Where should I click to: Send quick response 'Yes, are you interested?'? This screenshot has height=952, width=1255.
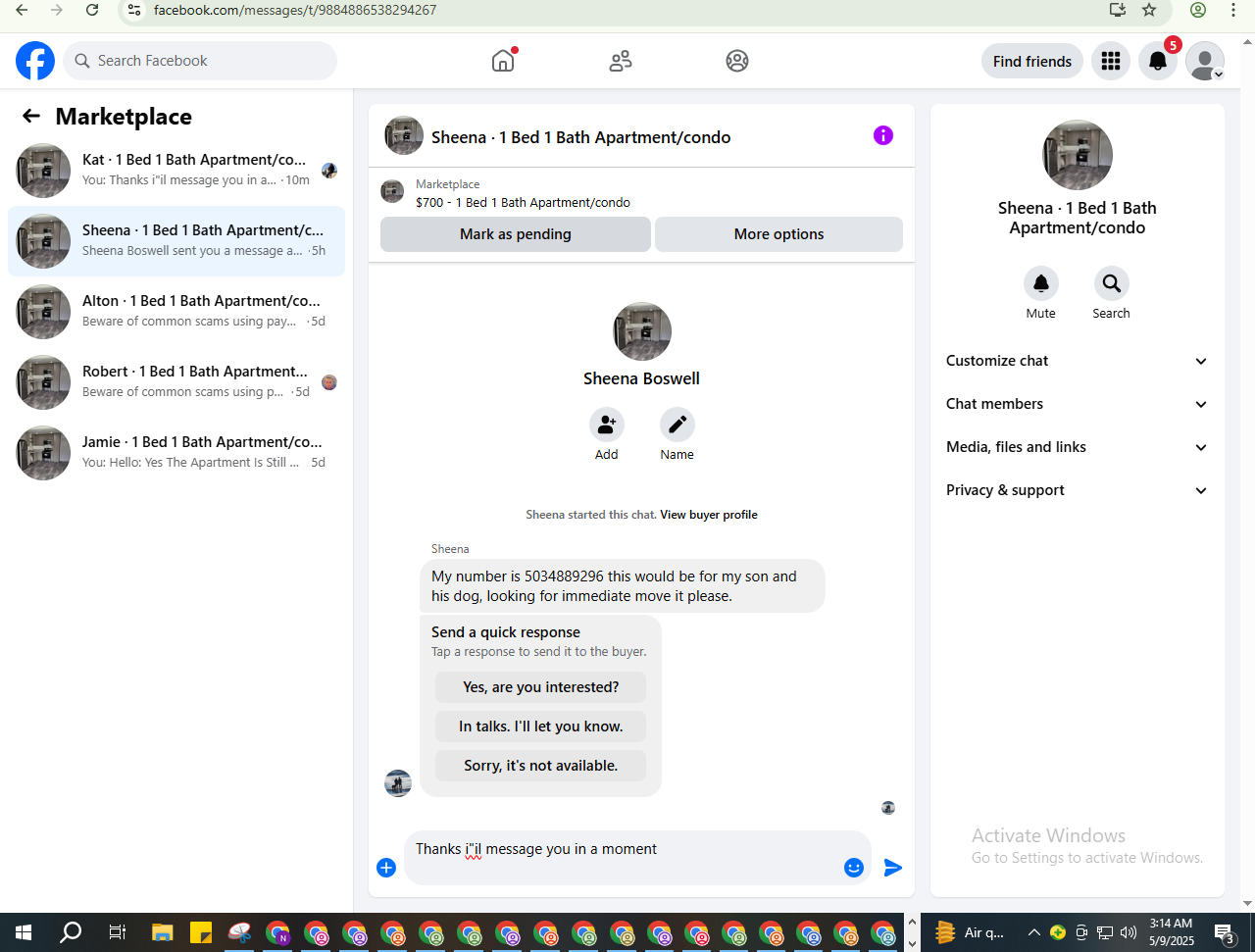(540, 687)
